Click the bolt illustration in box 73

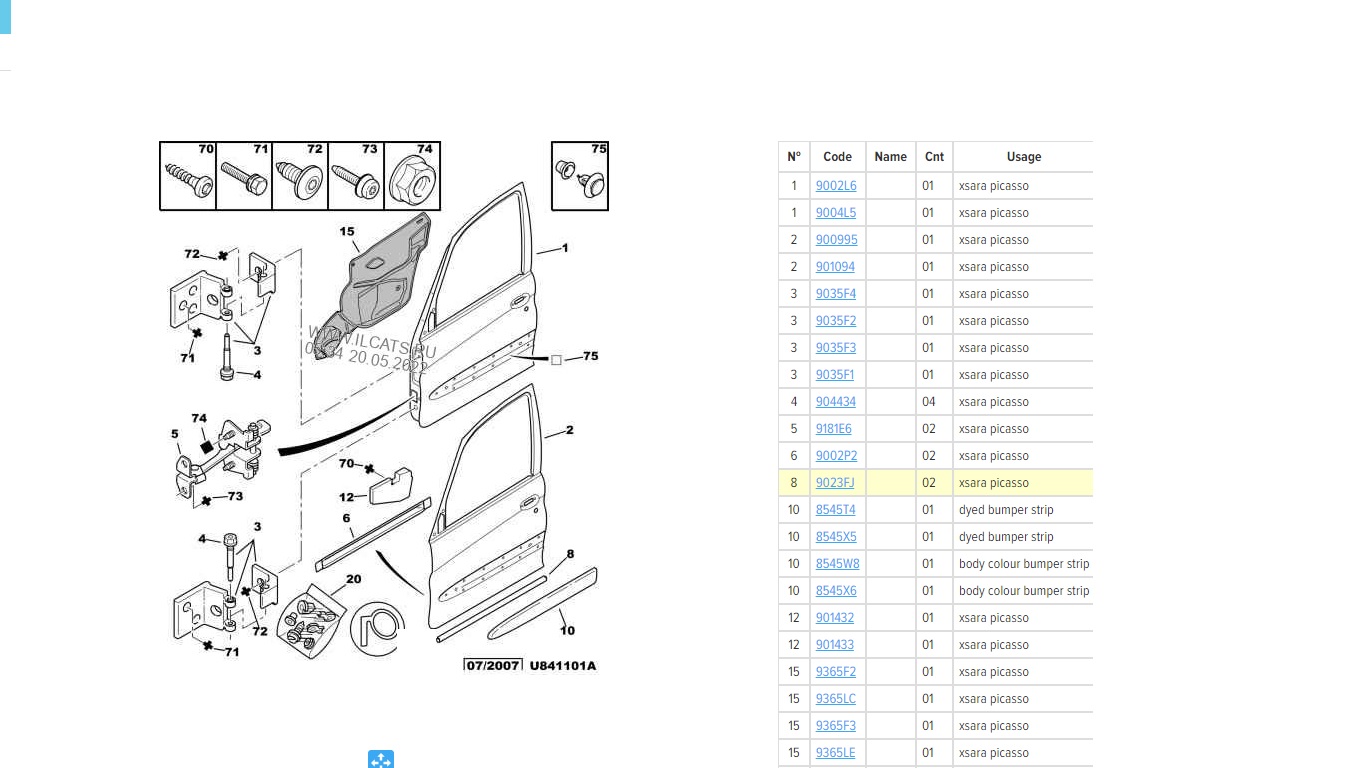(x=355, y=180)
